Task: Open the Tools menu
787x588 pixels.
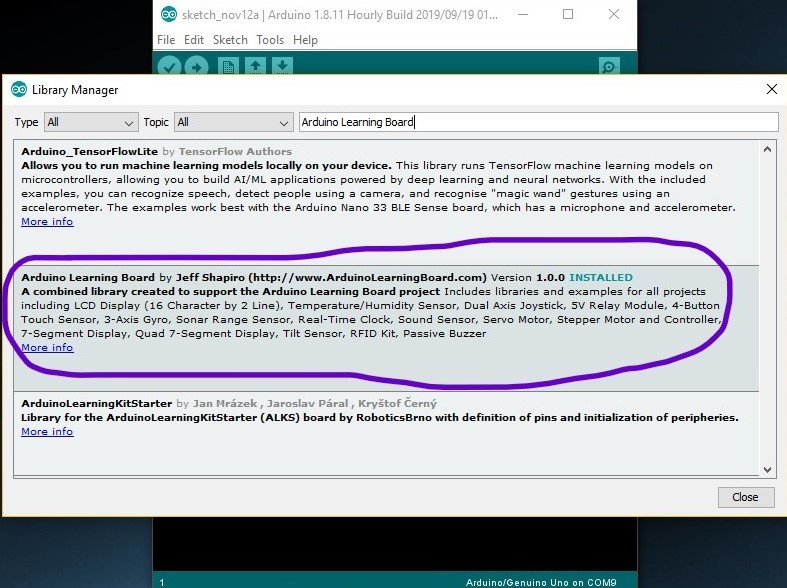Action: tap(270, 40)
